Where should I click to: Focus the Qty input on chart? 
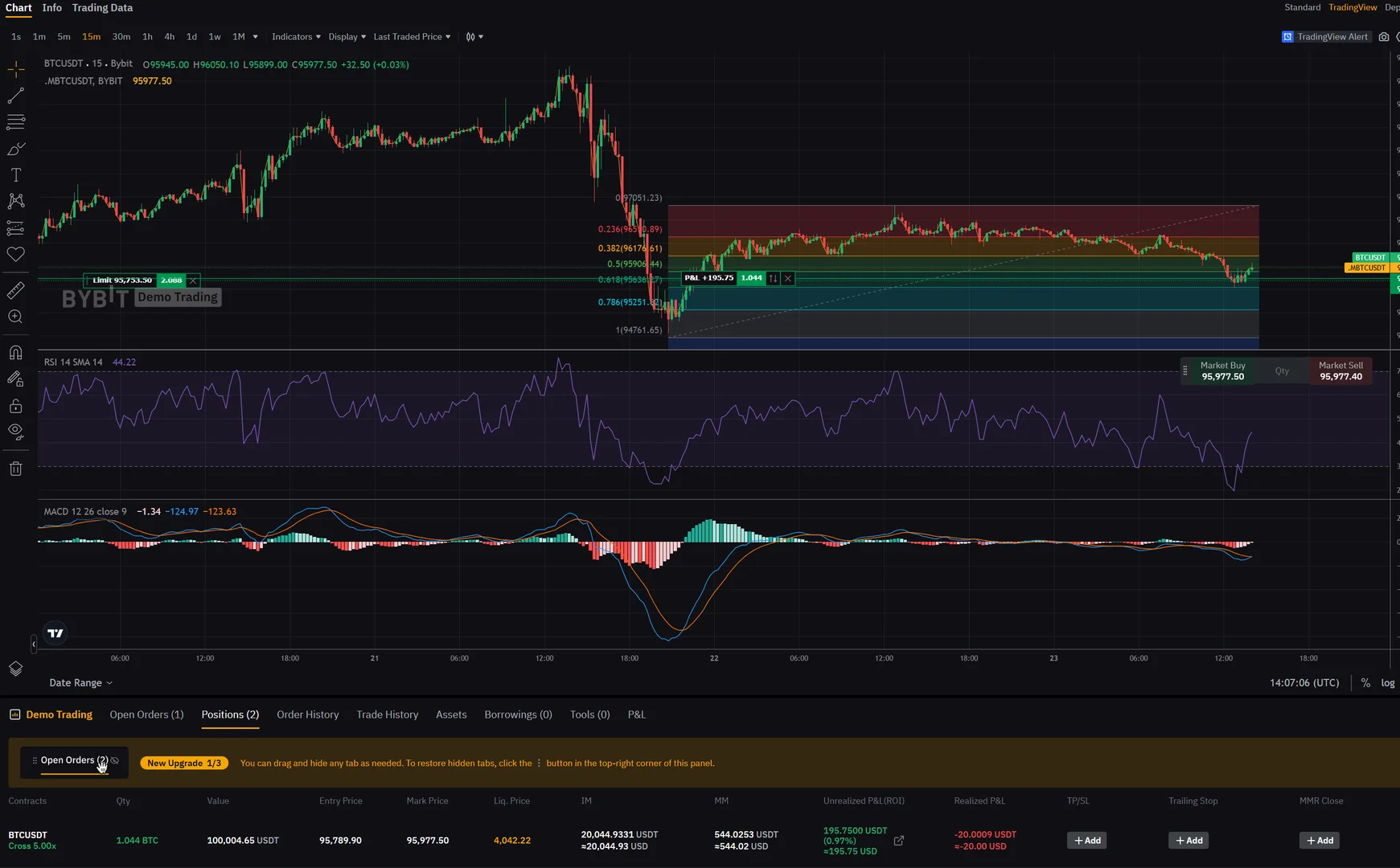1282,371
